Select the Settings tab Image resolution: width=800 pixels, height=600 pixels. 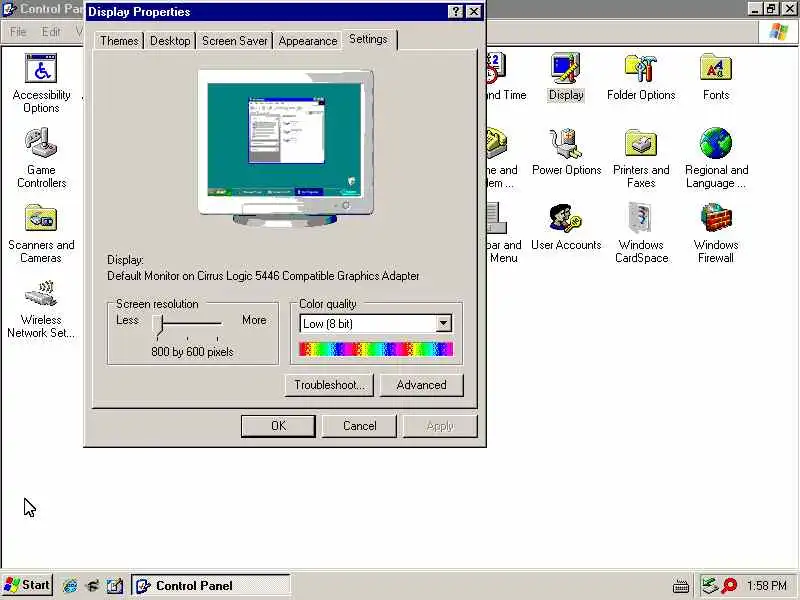[x=368, y=39]
